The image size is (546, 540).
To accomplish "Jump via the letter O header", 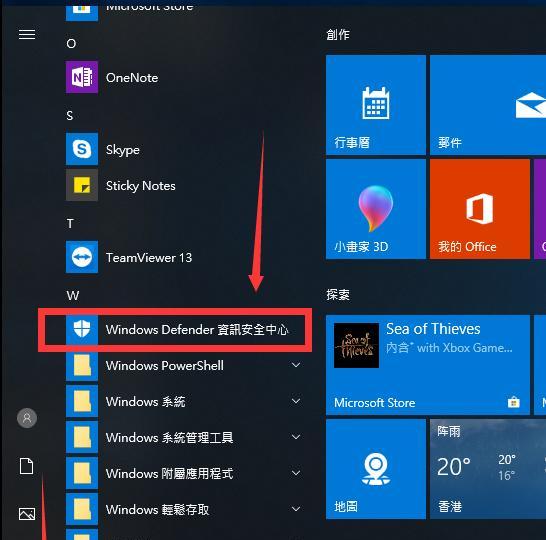I will tap(71, 44).
